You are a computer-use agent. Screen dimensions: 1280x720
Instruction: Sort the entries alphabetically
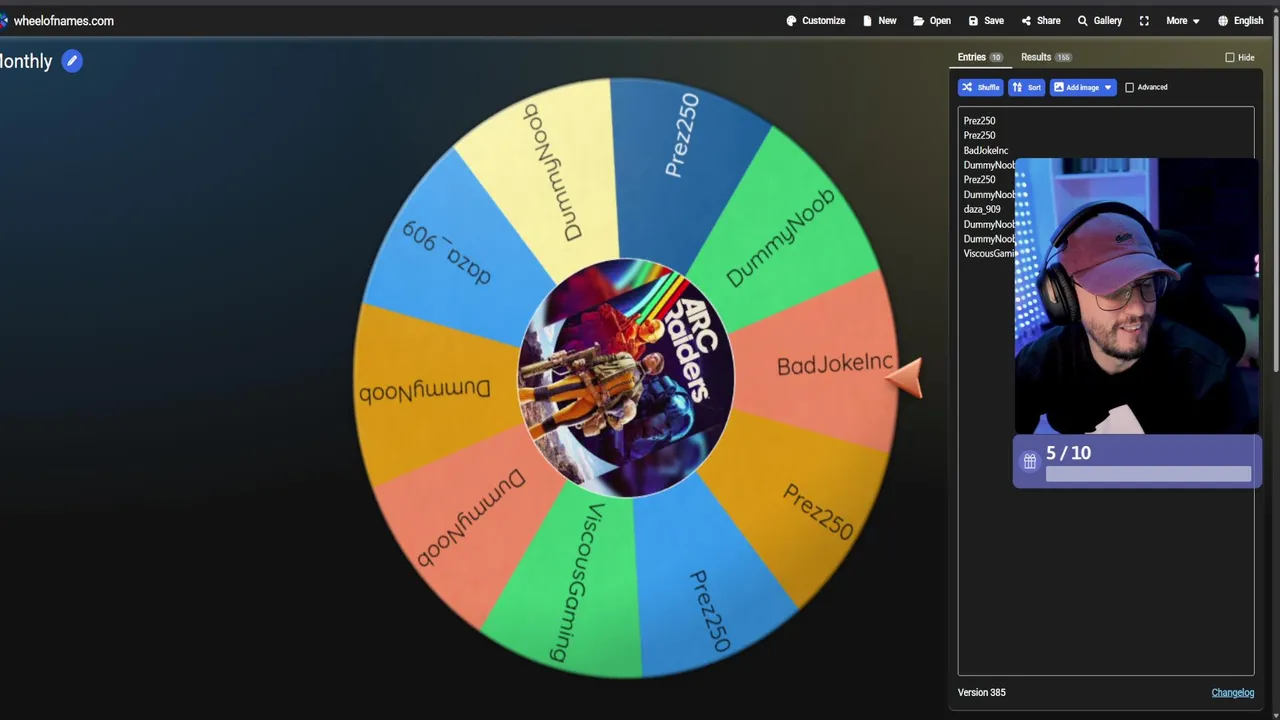(1026, 87)
